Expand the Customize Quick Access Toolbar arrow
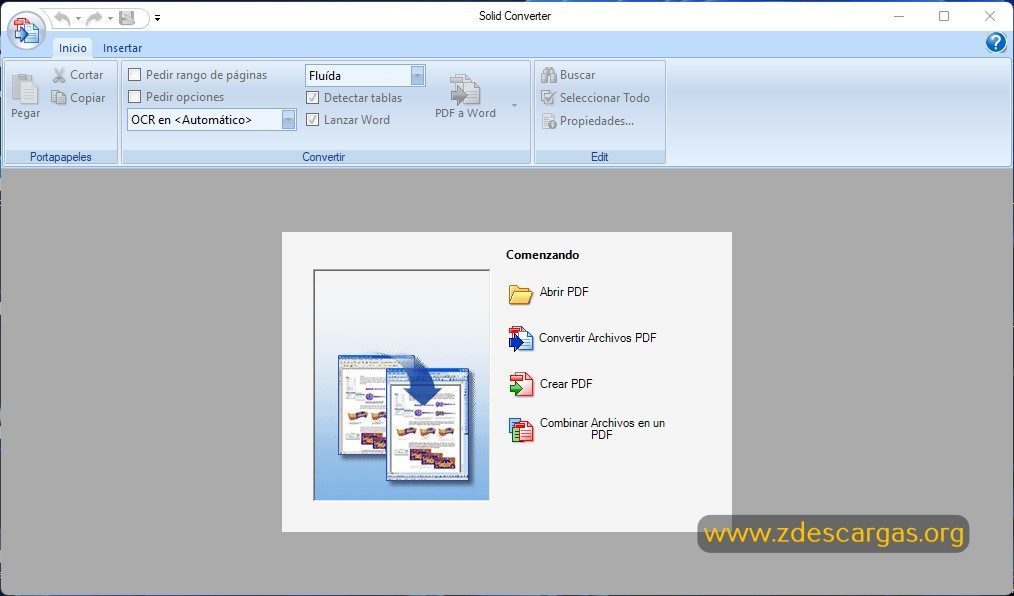The width and height of the screenshot is (1014, 596). [157, 18]
